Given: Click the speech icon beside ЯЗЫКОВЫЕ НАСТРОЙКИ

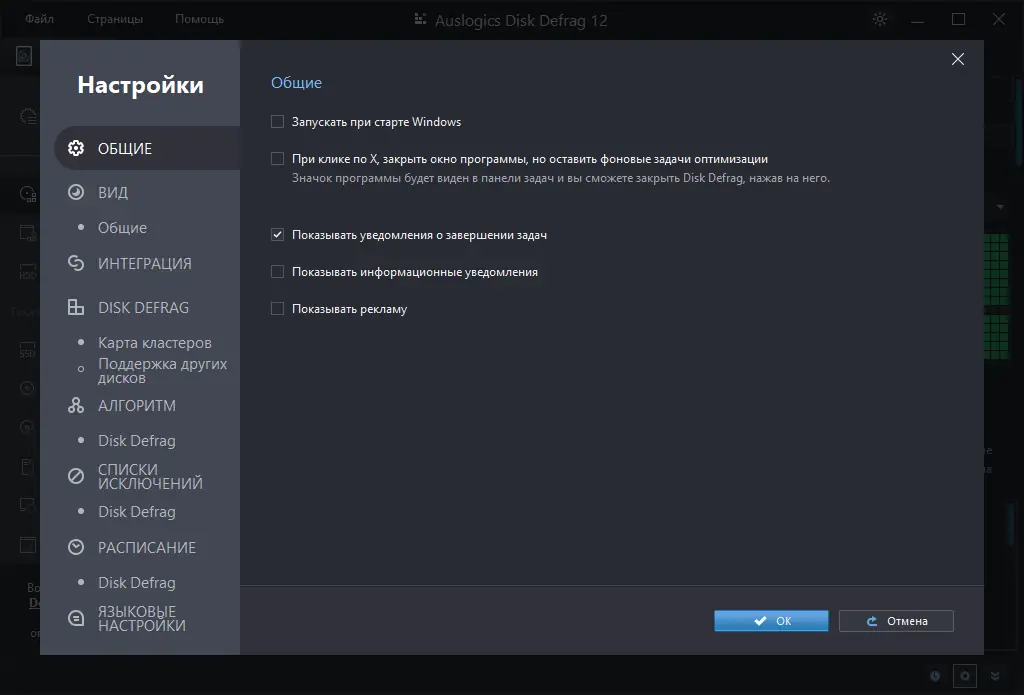Looking at the screenshot, I should 76,618.
